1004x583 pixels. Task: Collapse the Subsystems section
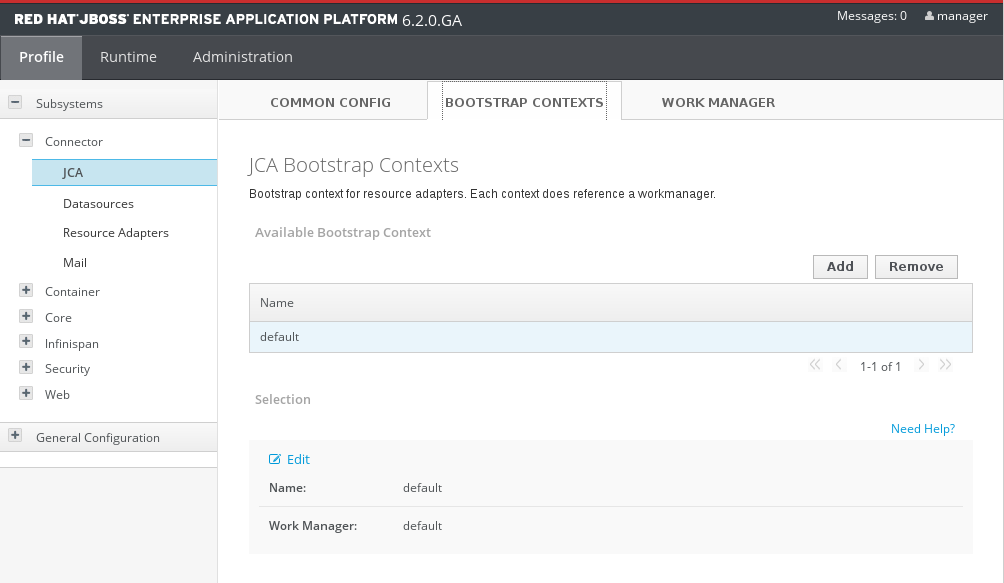(15, 102)
